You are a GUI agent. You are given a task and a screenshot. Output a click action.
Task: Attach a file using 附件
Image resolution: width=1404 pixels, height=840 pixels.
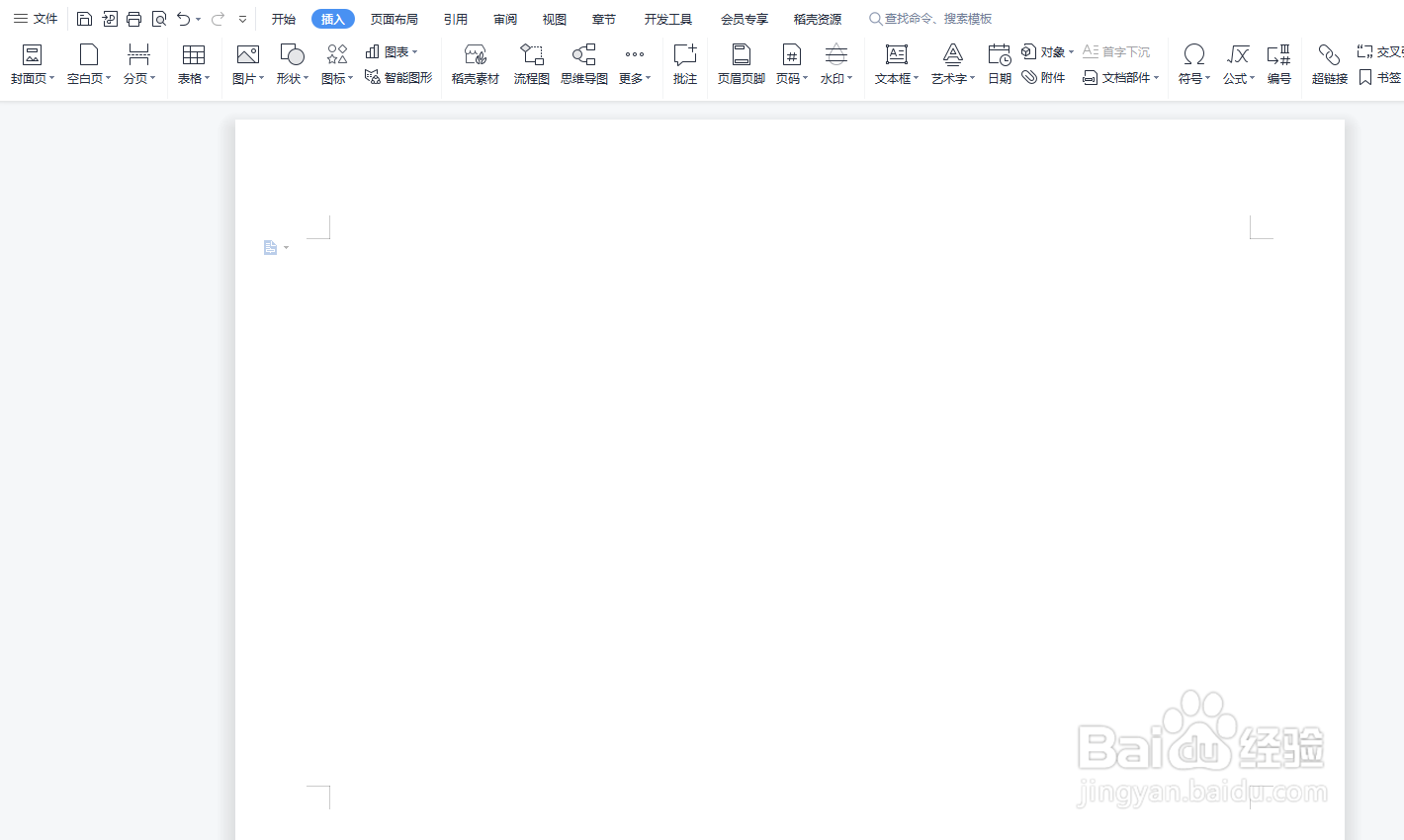point(1044,77)
